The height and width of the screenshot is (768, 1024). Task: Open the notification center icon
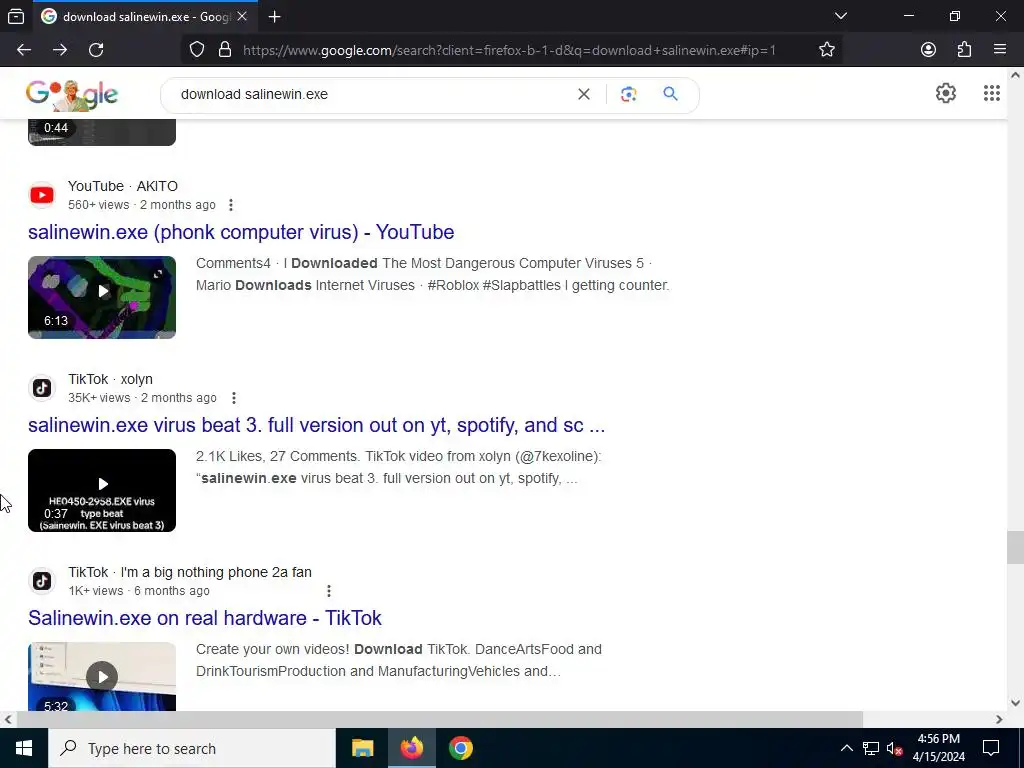(991, 748)
